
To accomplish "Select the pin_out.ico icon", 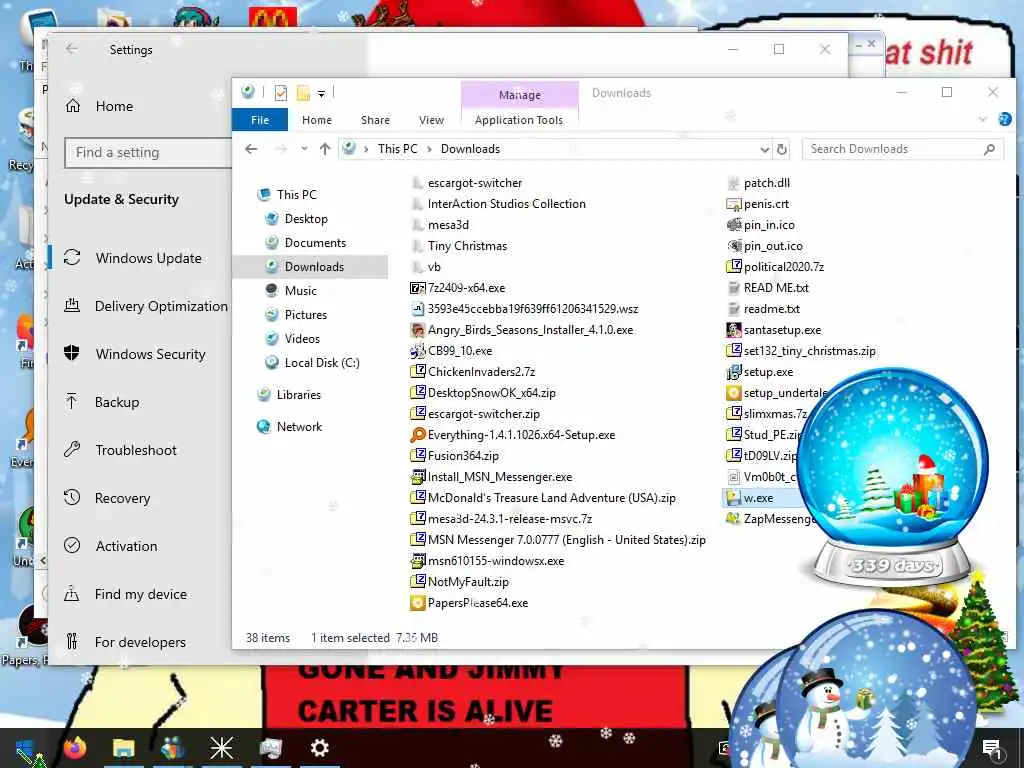I will tap(733, 246).
